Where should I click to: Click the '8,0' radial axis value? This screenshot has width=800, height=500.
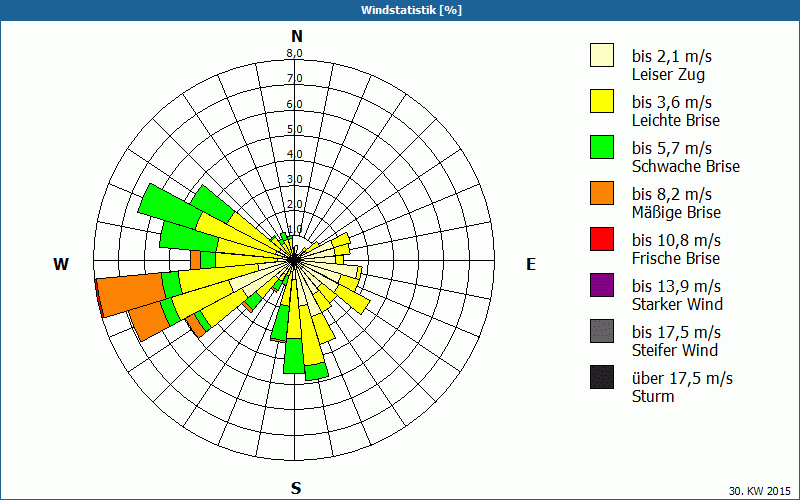point(295,54)
